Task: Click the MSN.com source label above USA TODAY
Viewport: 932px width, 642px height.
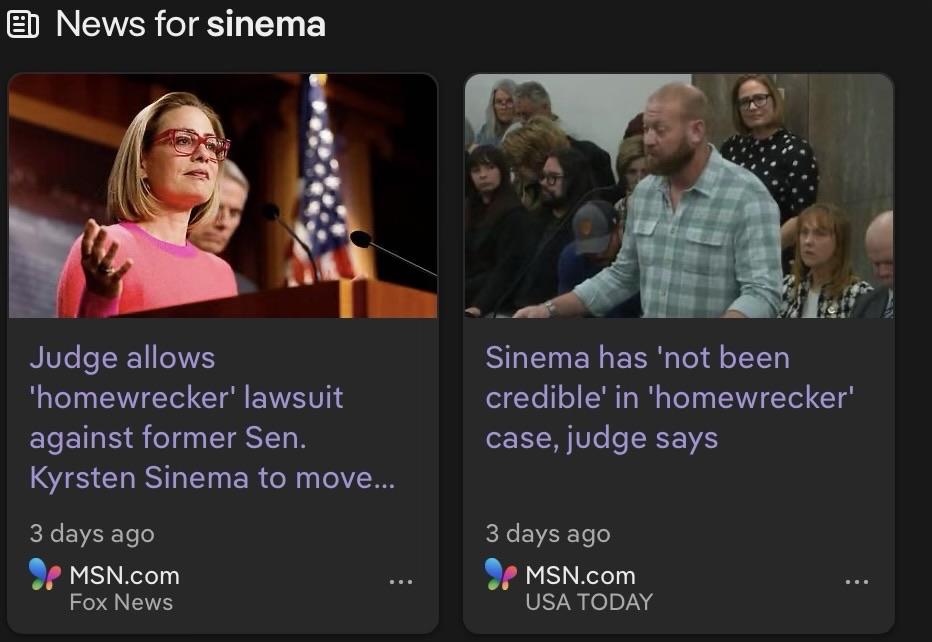Action: (x=580, y=575)
